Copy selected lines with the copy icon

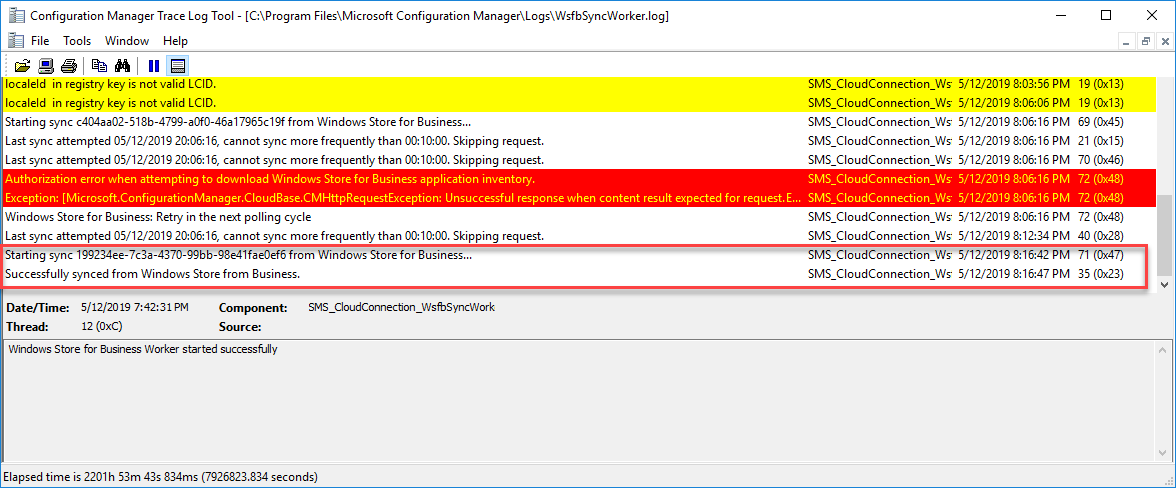(99, 64)
